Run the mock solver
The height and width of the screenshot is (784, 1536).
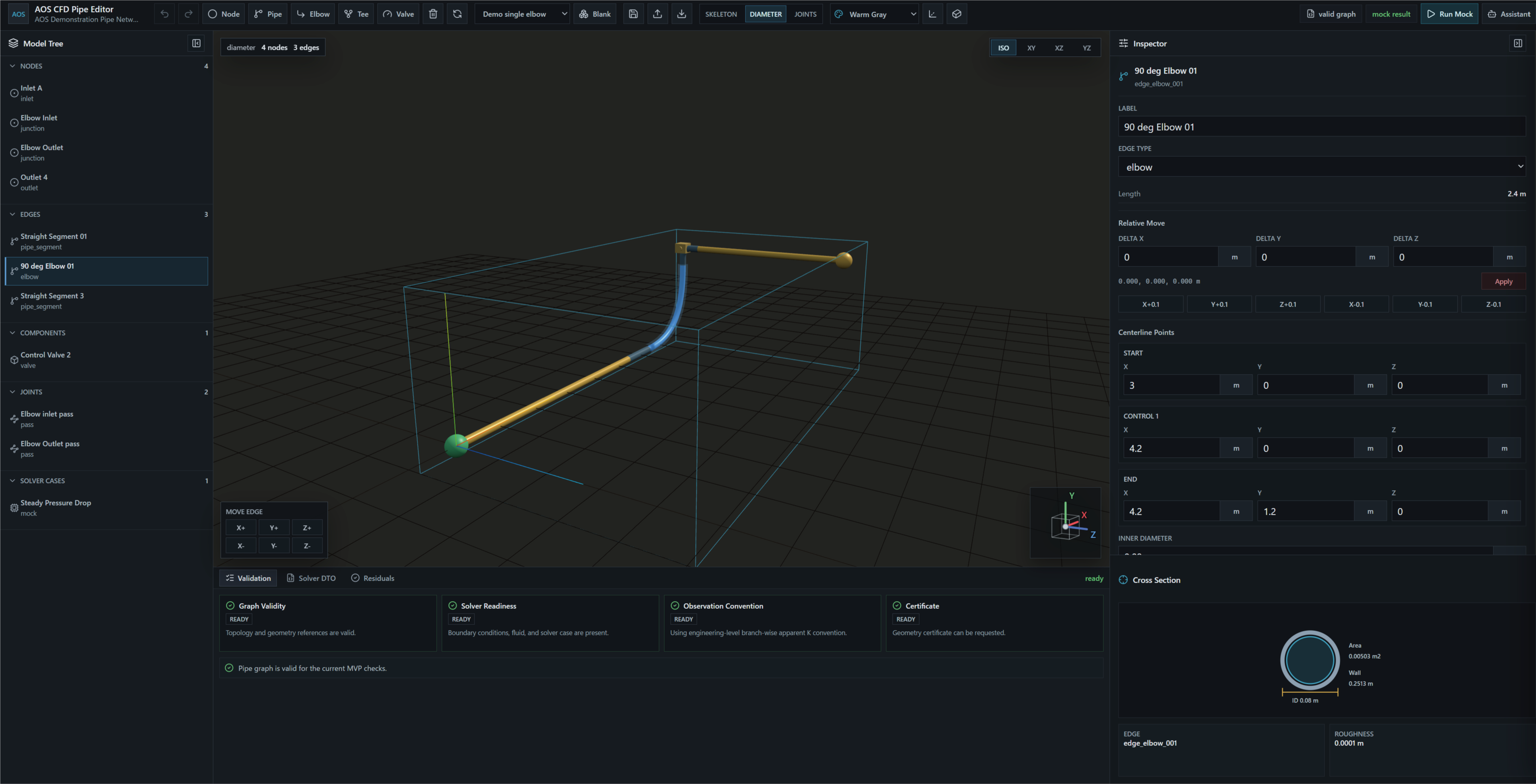coord(1450,14)
